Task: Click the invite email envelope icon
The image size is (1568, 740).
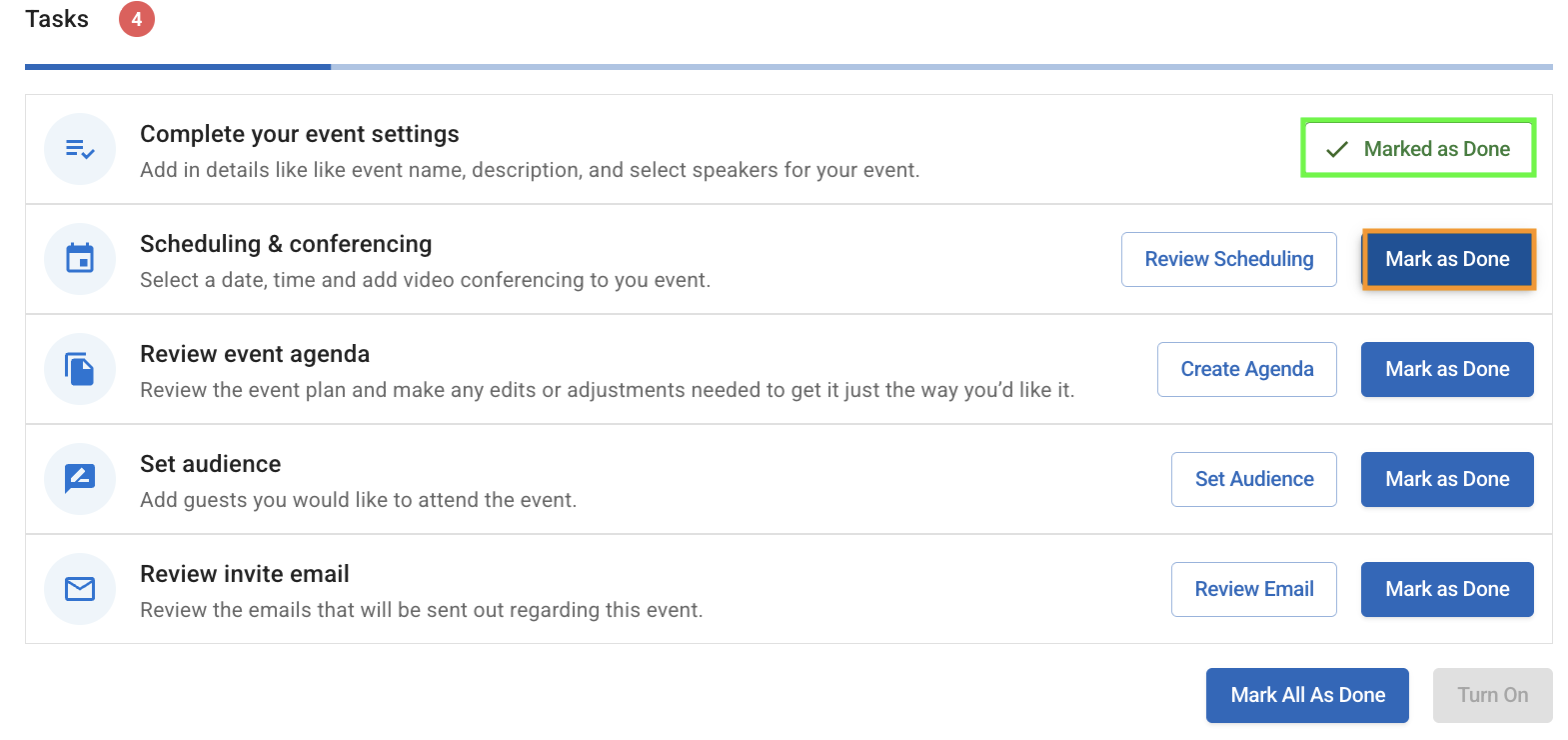Action: [80, 589]
